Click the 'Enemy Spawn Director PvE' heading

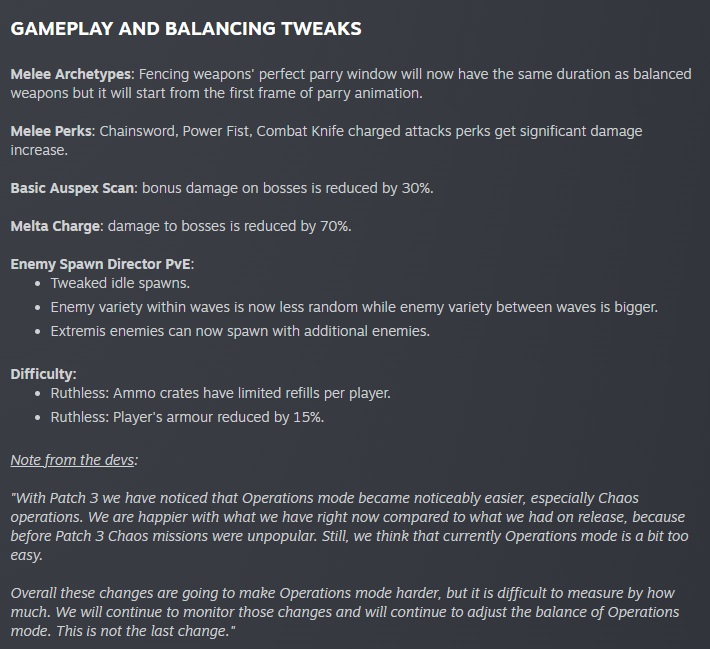pyautogui.click(x=101, y=264)
